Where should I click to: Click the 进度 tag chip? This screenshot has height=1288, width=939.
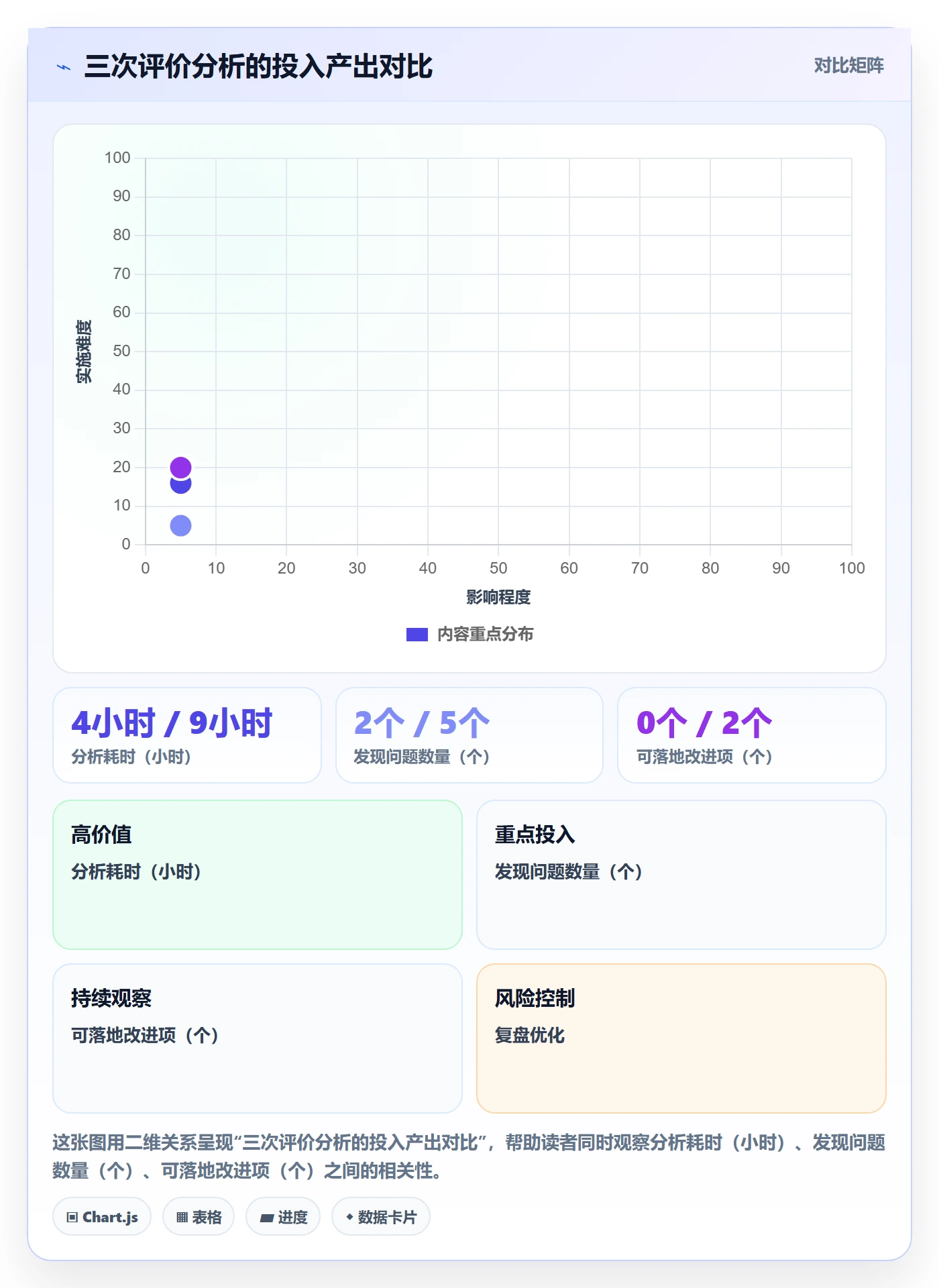283,1217
